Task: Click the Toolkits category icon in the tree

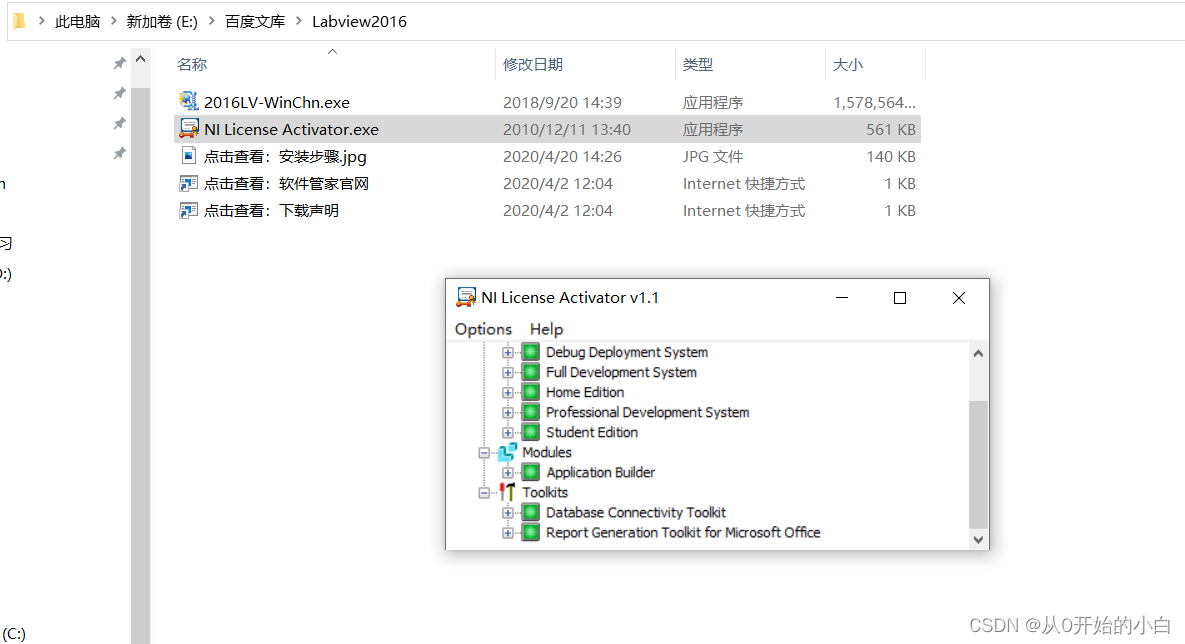Action: (x=506, y=492)
